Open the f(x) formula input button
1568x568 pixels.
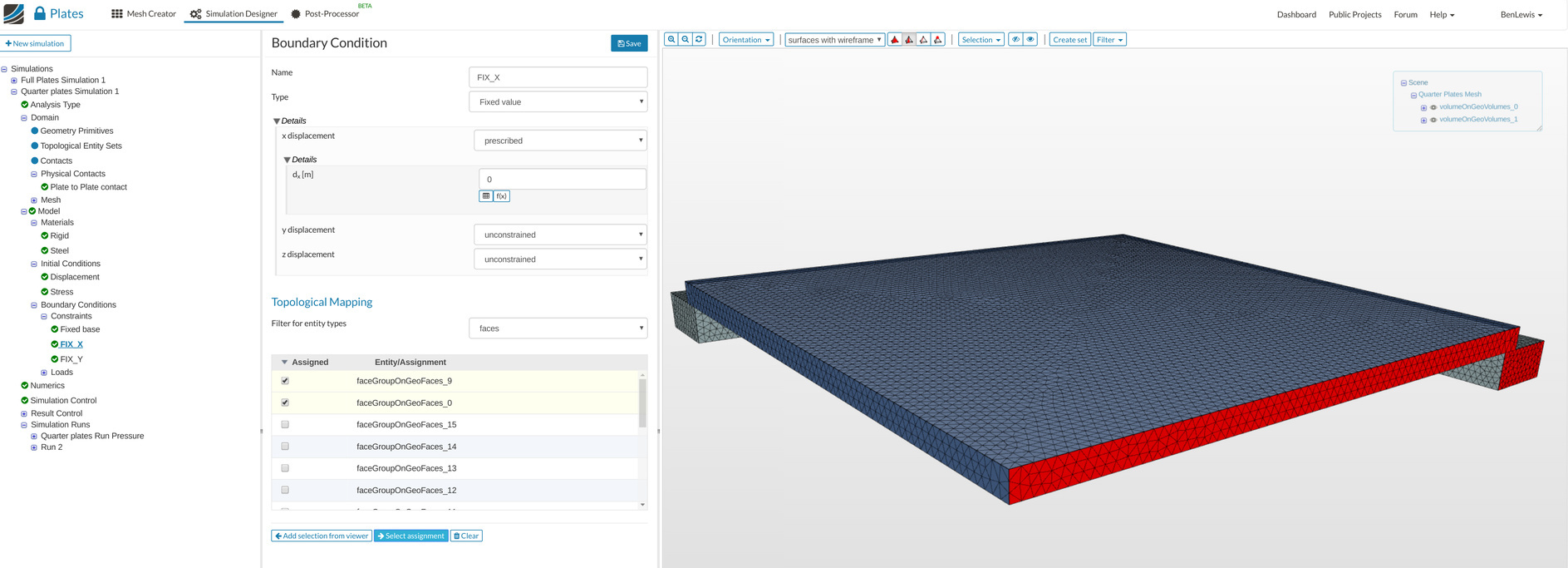[x=502, y=196]
